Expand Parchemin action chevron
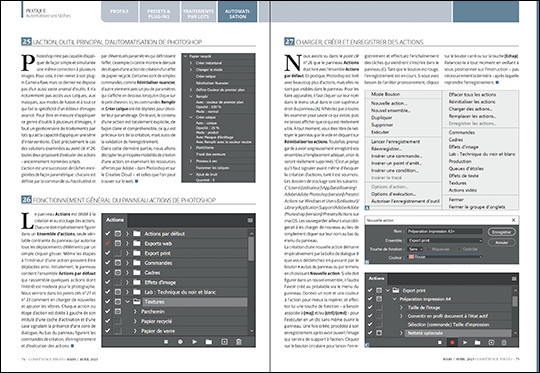The height and width of the screenshot is (373, 540). click(135, 311)
